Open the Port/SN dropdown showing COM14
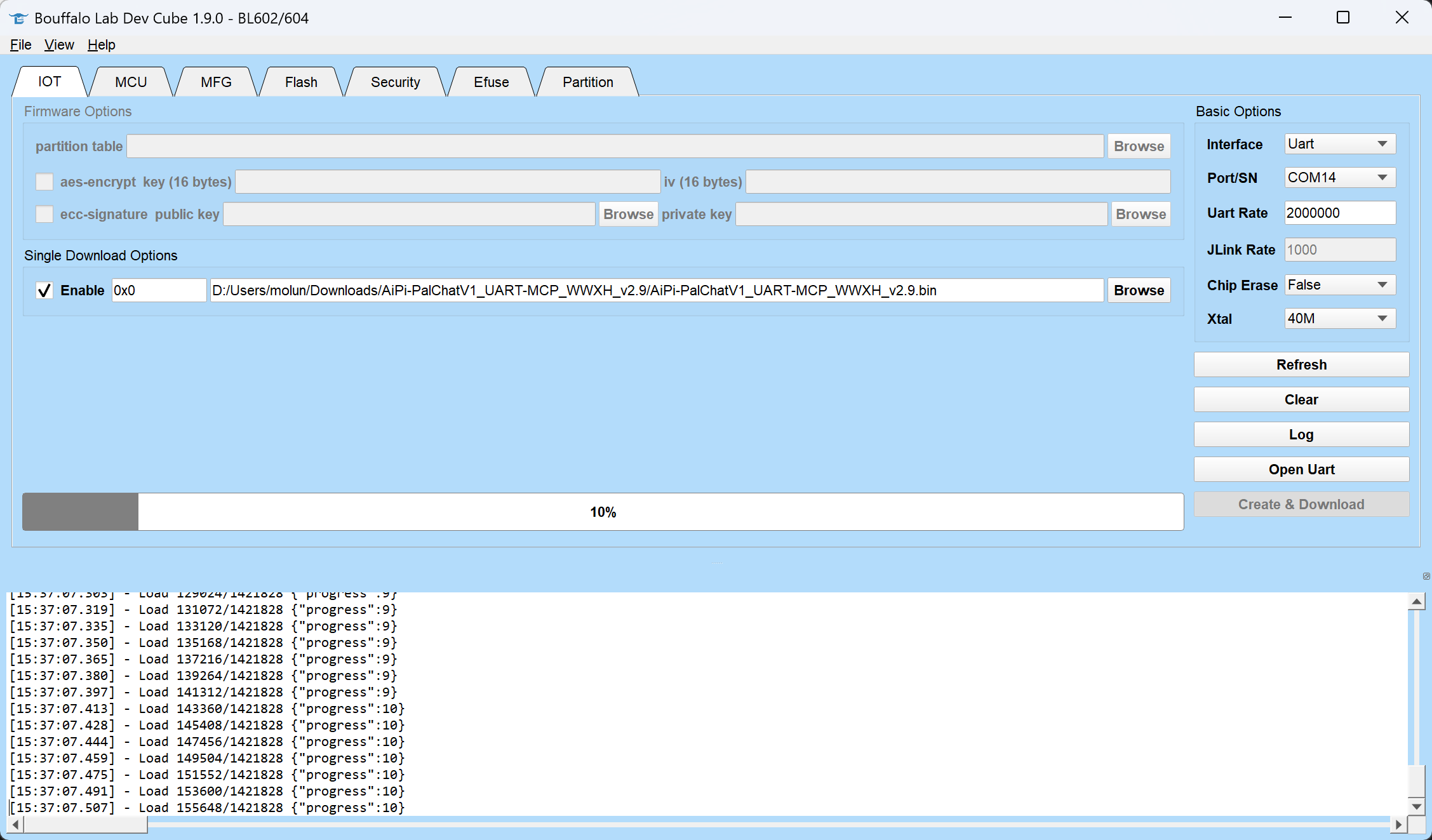 1340,178
